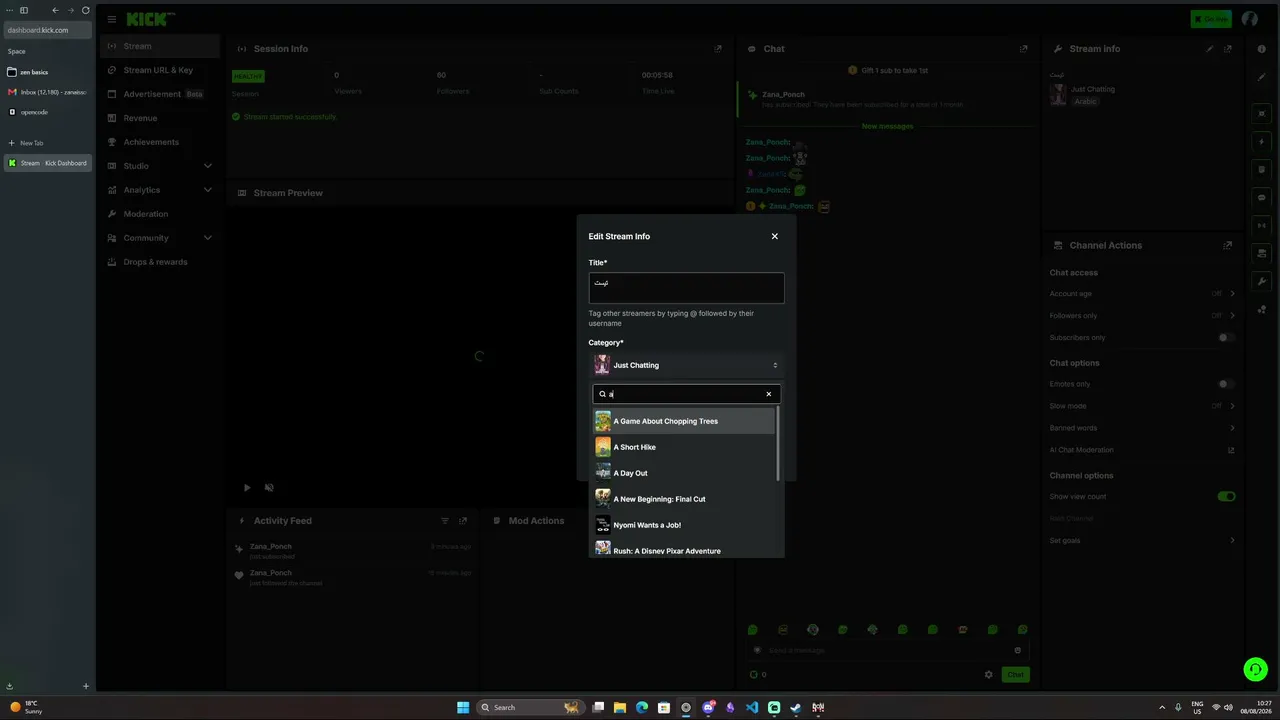Screen dimensions: 1280x720
Task: Open Followers only setting
Action: coord(1142,316)
